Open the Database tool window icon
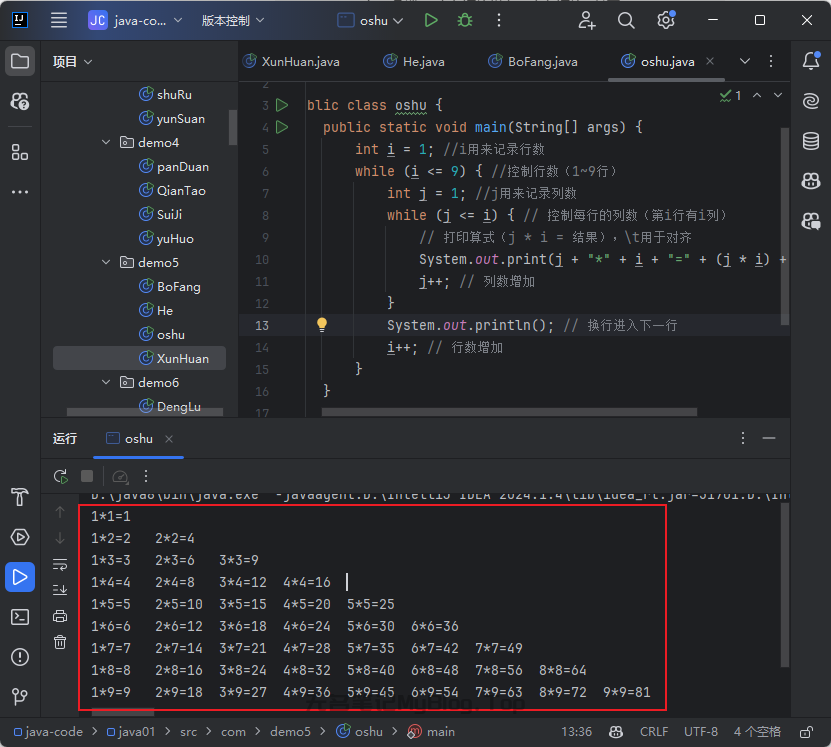Screen dimensions: 831x747 (811, 141)
